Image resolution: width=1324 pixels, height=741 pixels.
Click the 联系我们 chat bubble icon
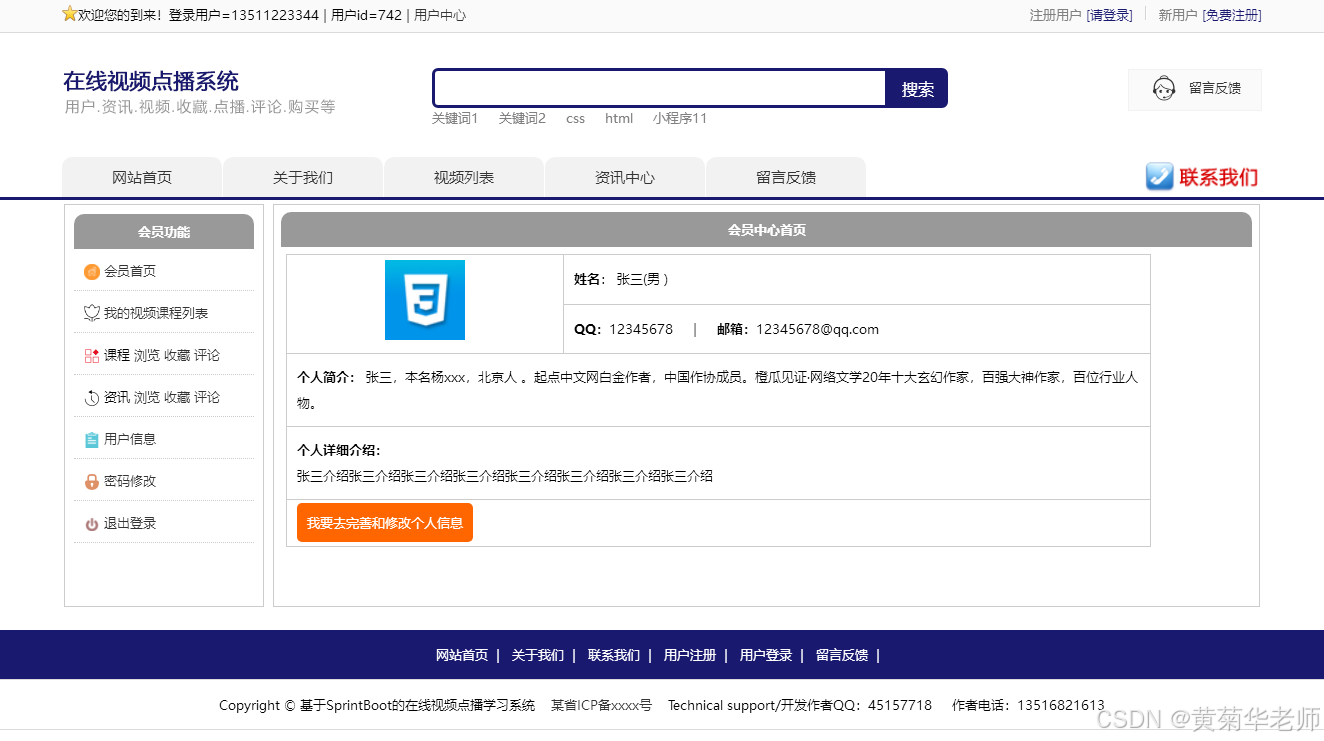[1159, 176]
